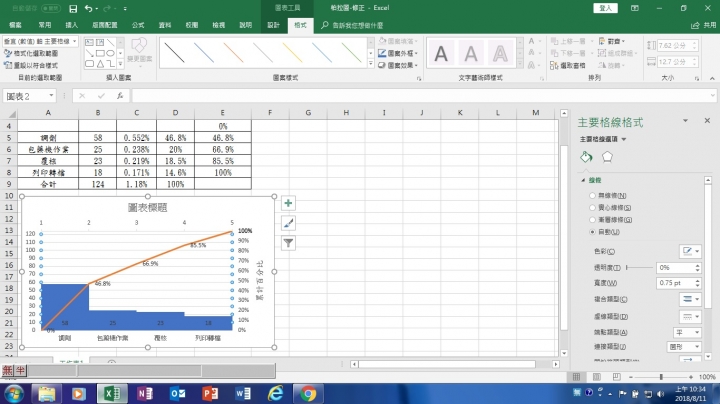Open the compound type 複合類型 dropdown
Screen dimensions: 720x404
click(x=690, y=299)
